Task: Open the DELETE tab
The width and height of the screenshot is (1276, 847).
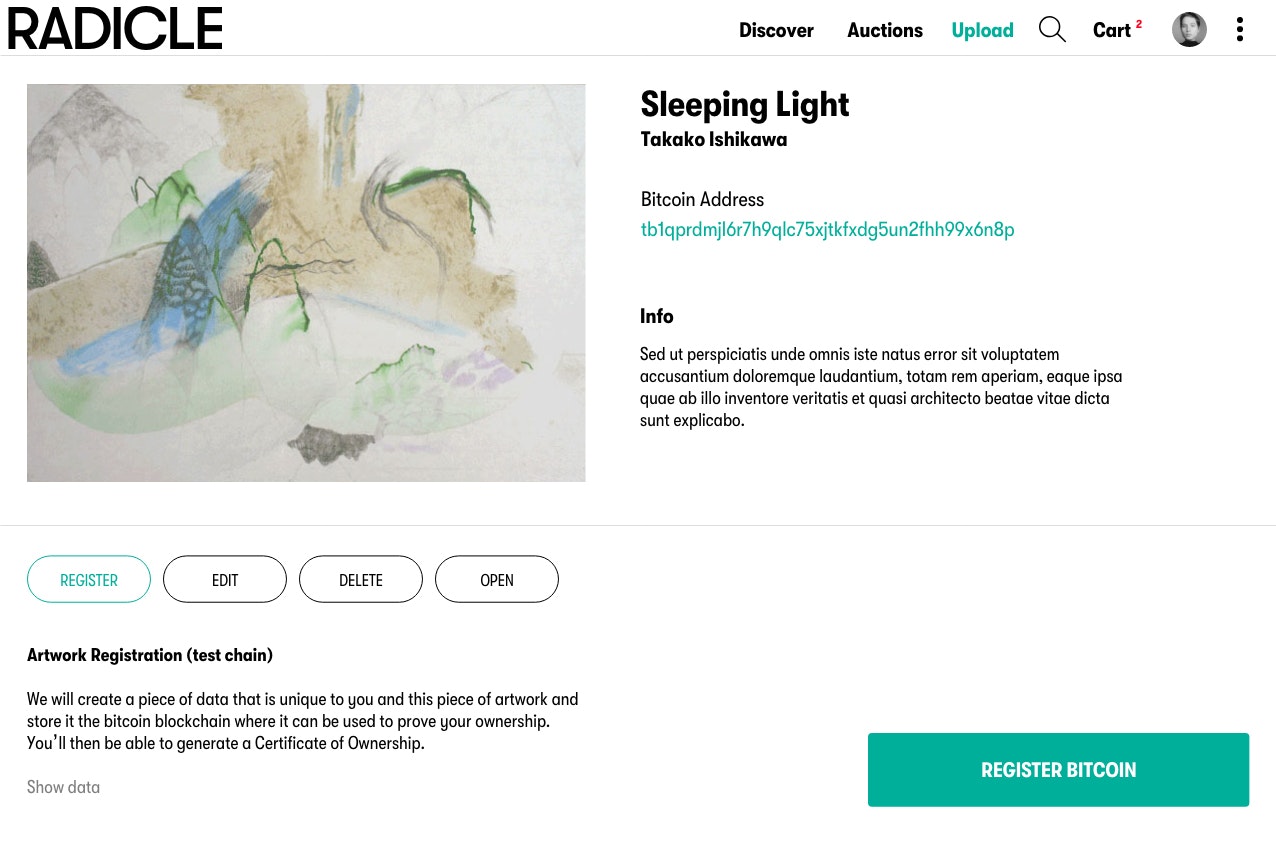Action: (x=360, y=579)
